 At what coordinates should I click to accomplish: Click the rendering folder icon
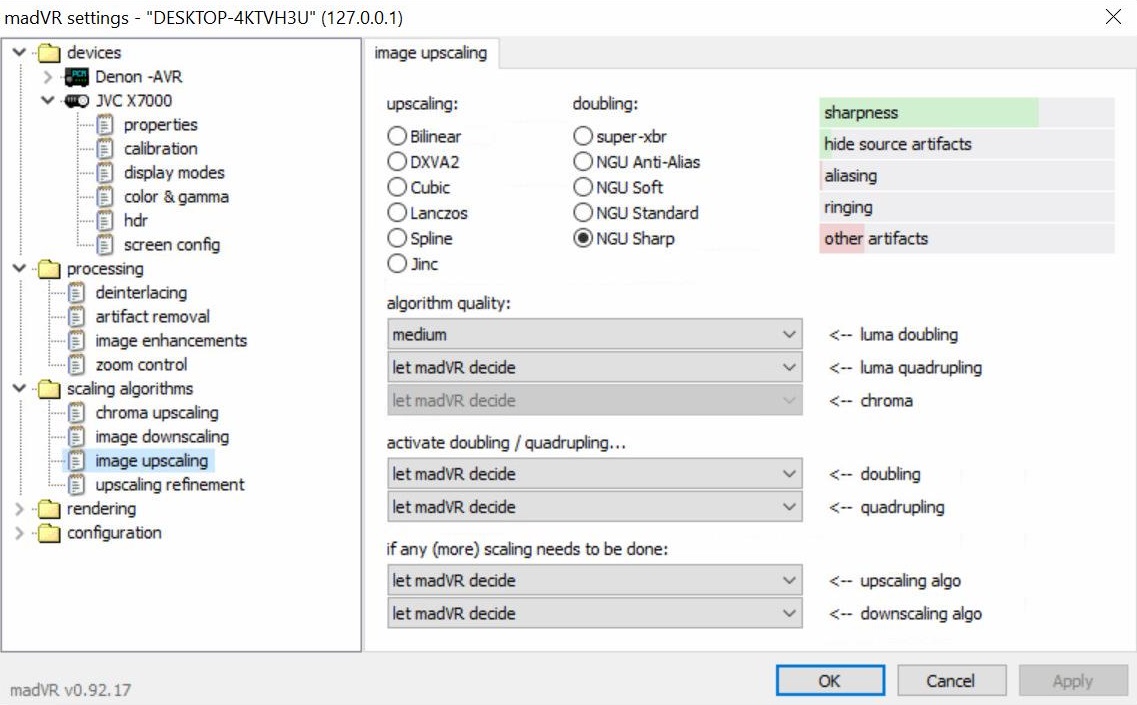49,509
